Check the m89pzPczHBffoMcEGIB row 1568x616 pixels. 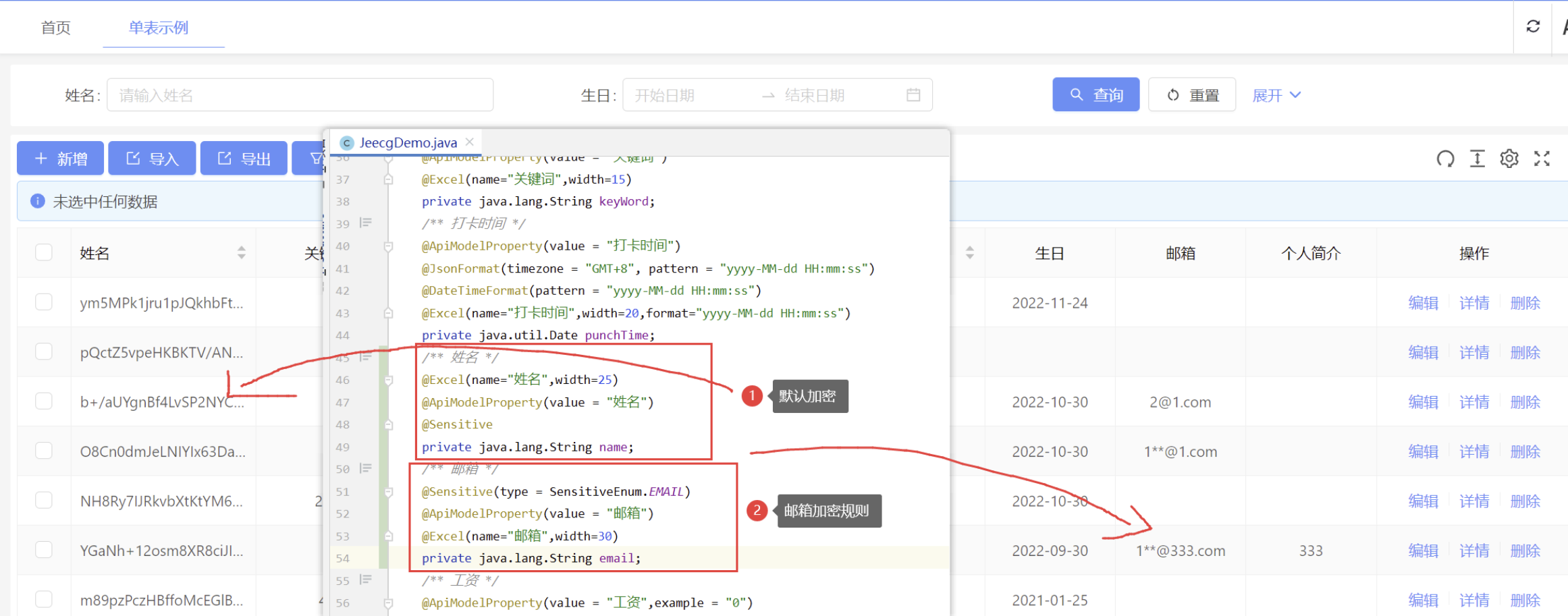point(44,599)
